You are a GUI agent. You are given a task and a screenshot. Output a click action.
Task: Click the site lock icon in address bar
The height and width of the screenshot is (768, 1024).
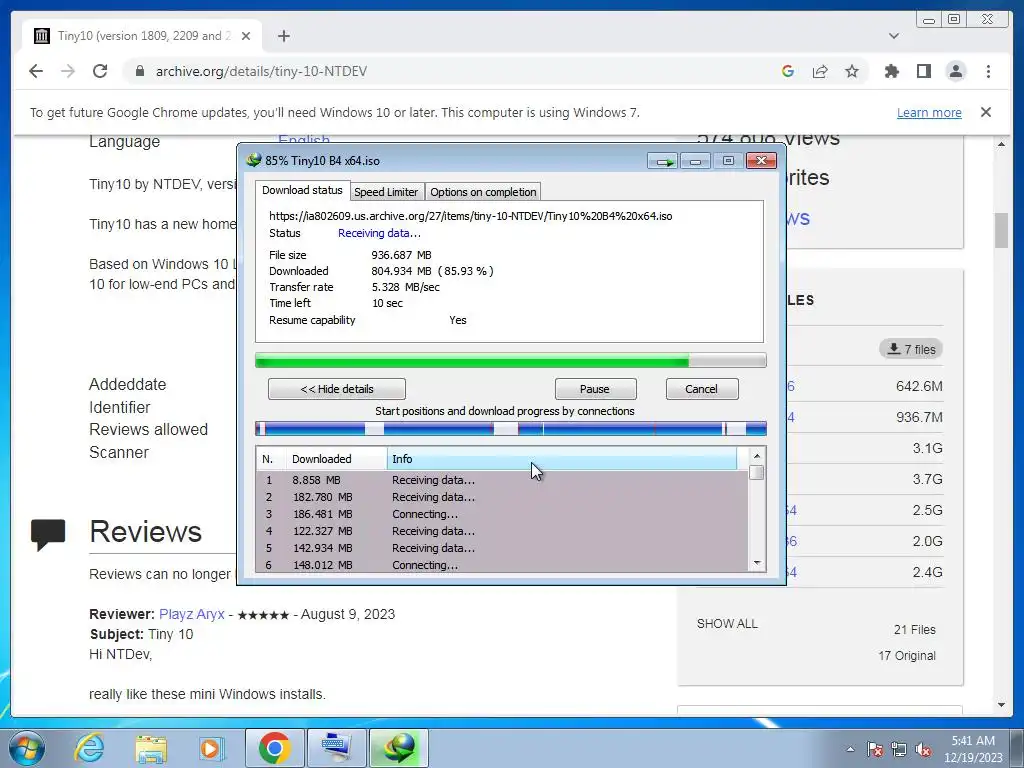(139, 71)
